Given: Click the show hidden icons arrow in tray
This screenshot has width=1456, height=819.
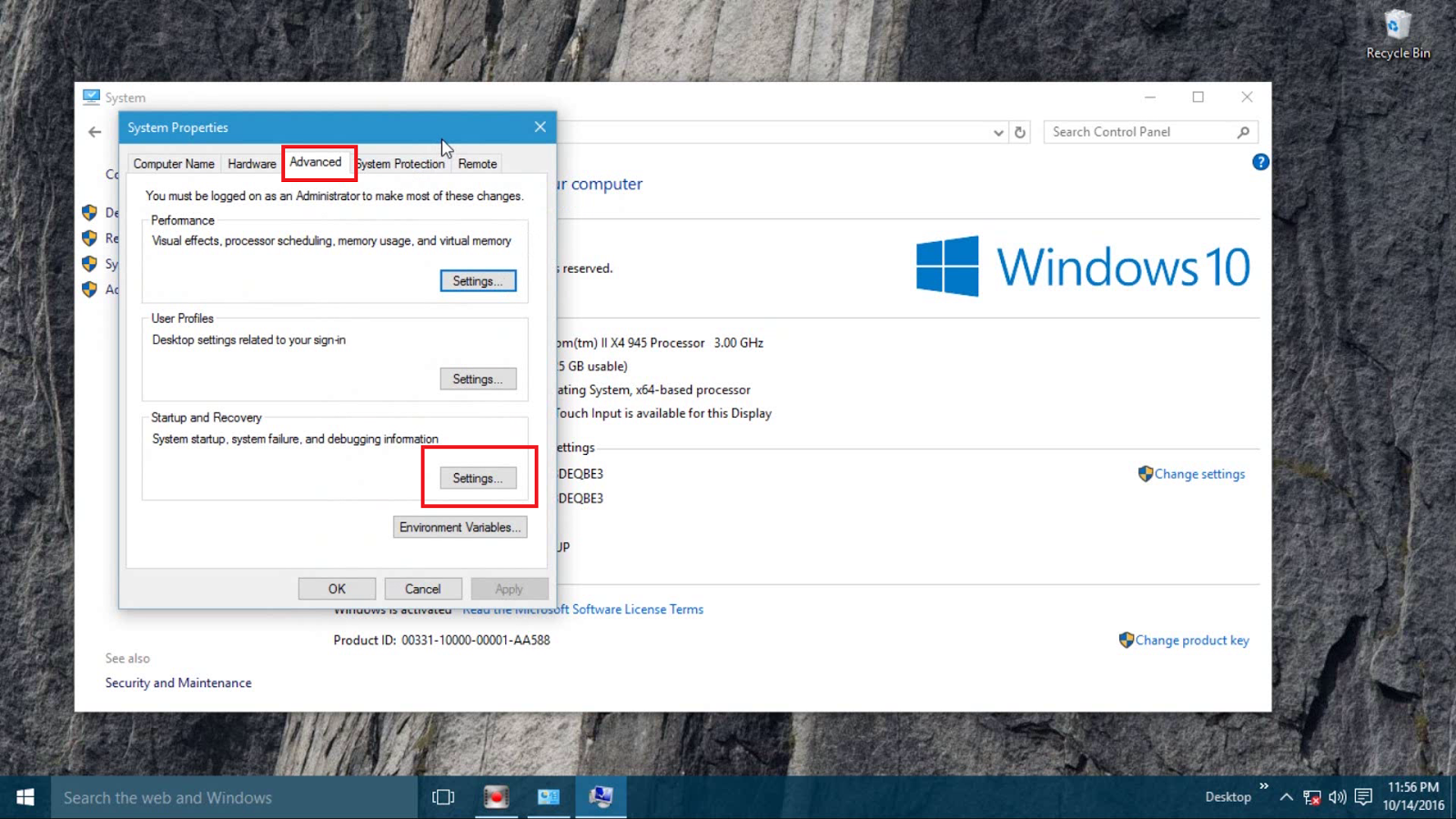Looking at the screenshot, I should (x=1287, y=796).
